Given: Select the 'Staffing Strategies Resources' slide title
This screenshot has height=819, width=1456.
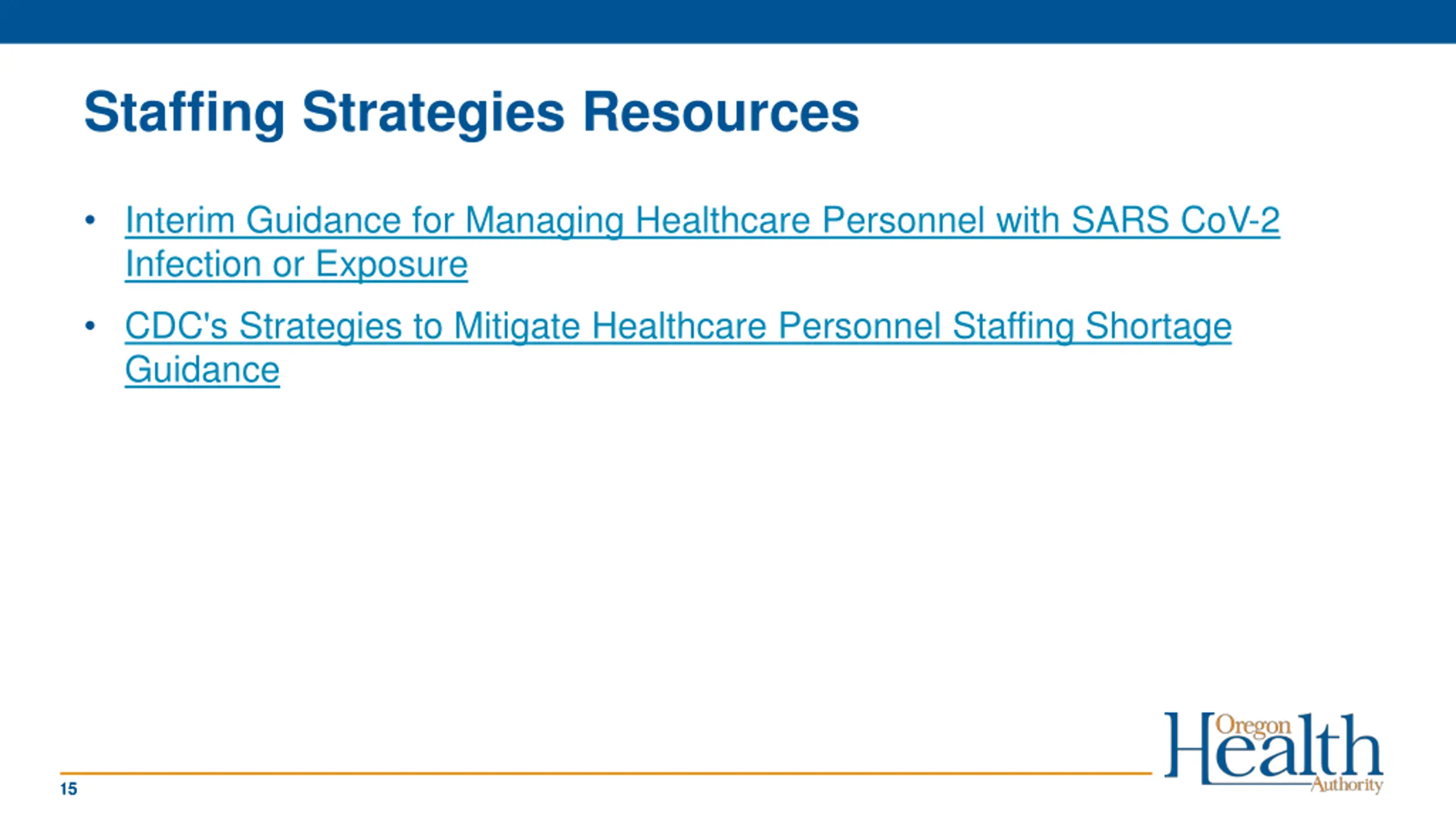Looking at the screenshot, I should click(x=471, y=113).
